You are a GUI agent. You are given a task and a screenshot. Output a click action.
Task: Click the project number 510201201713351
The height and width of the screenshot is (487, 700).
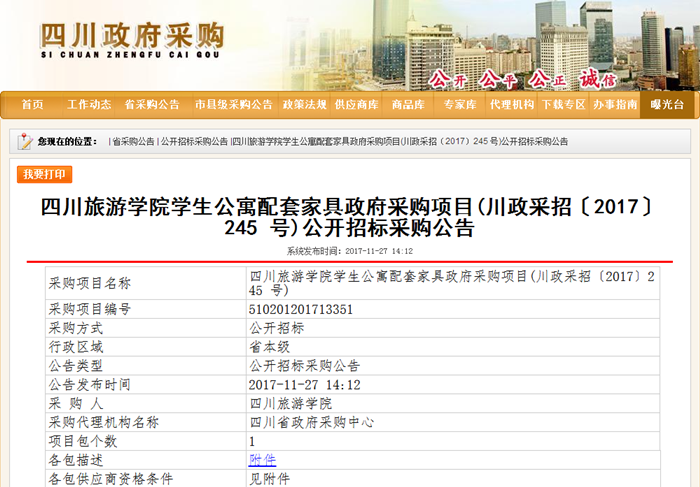tap(300, 309)
